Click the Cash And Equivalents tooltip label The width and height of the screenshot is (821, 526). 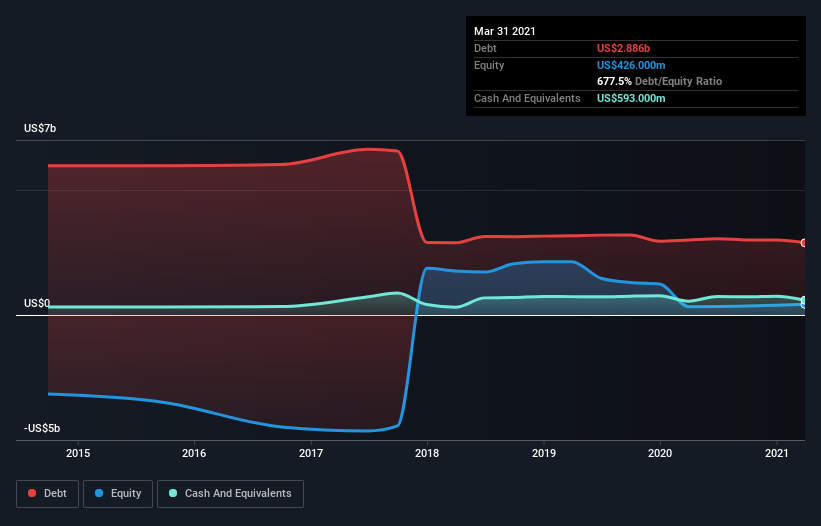click(x=527, y=98)
